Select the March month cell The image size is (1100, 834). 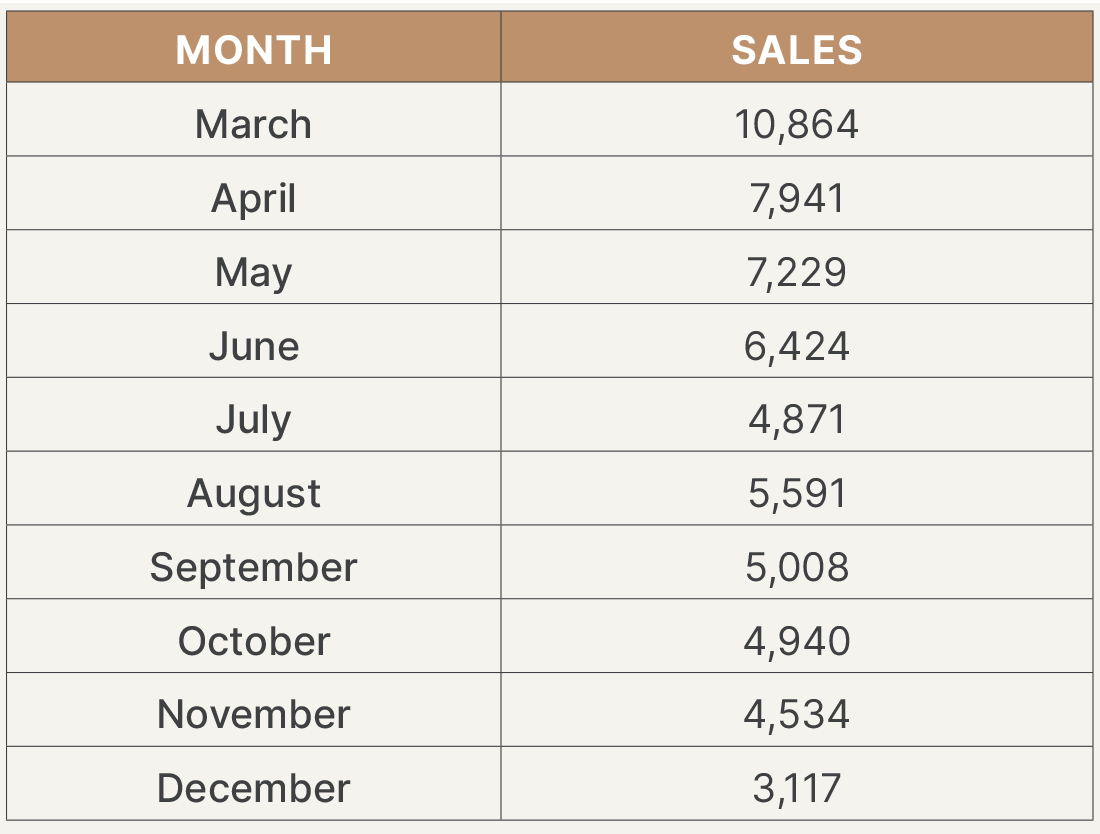254,124
